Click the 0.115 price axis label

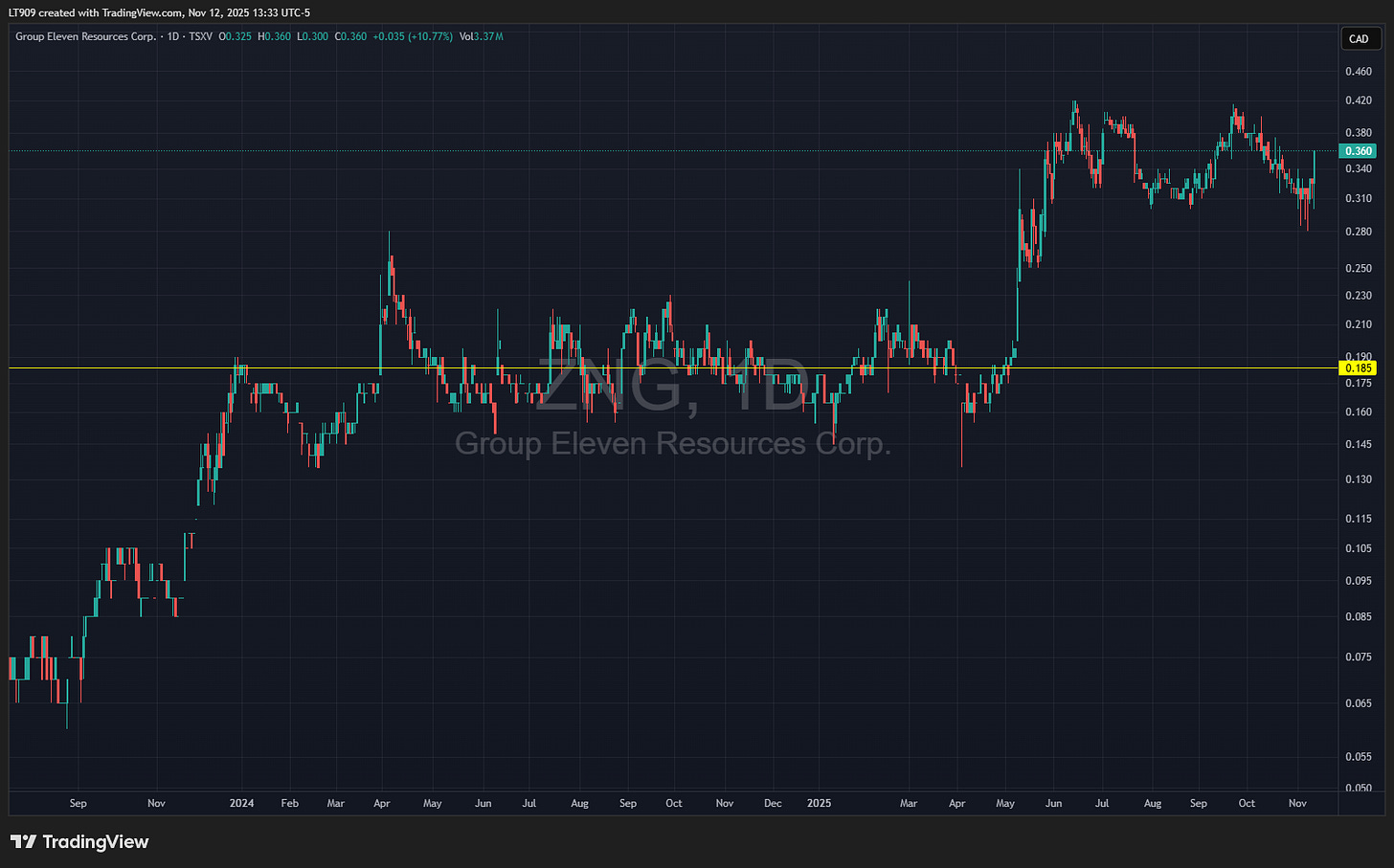click(x=1359, y=519)
